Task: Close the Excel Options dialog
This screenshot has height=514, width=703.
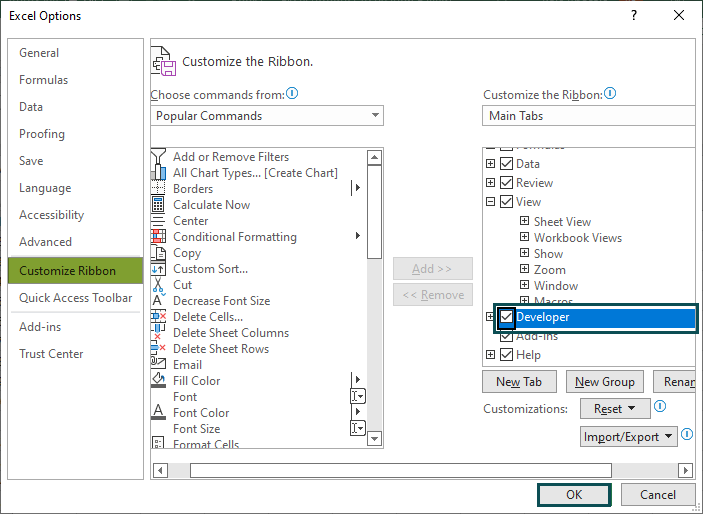Action: [x=679, y=15]
